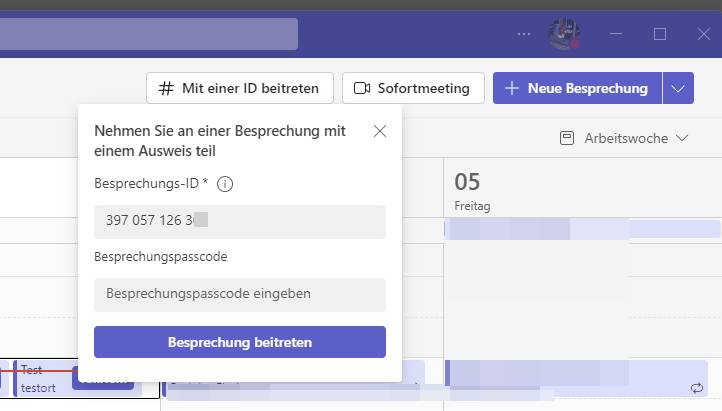Viewport: 722px width, 411px height.
Task: Focus the Besprechungs-ID input field
Action: click(x=240, y=221)
